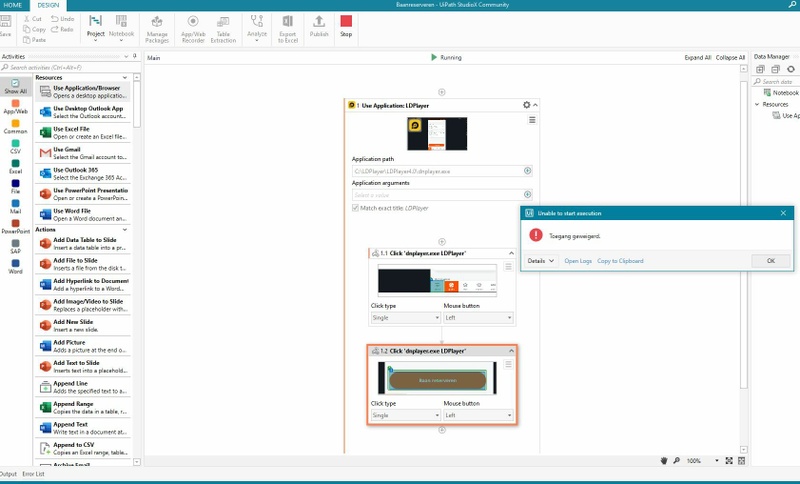Select the Append Line activity
Image resolution: width=800 pixels, height=484 pixels.
(x=84, y=387)
